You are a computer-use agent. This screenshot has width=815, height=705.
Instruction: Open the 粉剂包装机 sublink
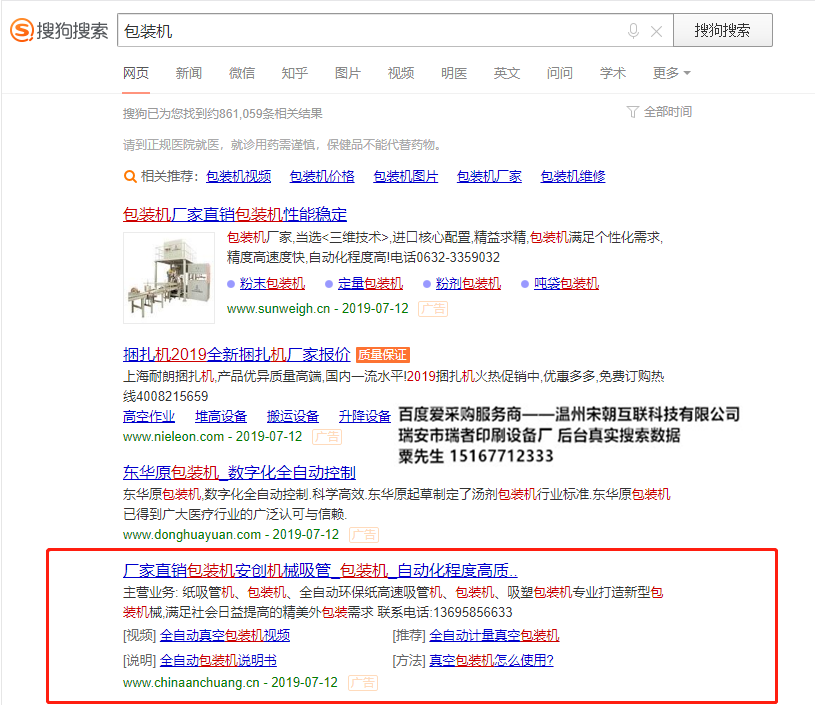(x=468, y=283)
